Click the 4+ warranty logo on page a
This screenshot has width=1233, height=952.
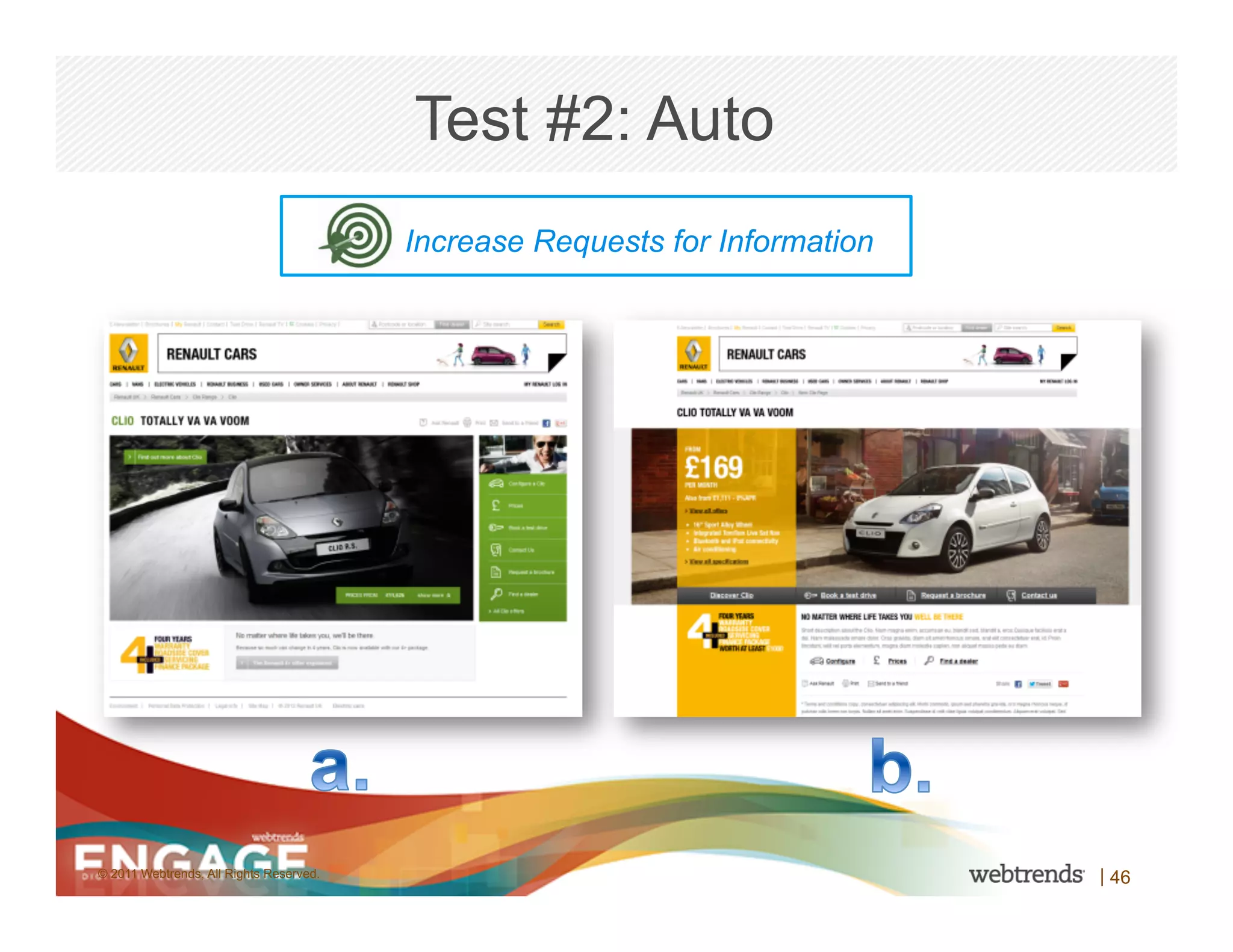[164, 654]
